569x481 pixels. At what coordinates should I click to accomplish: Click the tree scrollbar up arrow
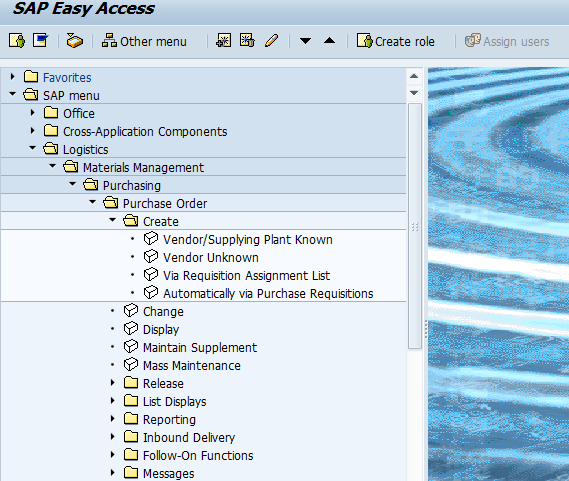[414, 76]
